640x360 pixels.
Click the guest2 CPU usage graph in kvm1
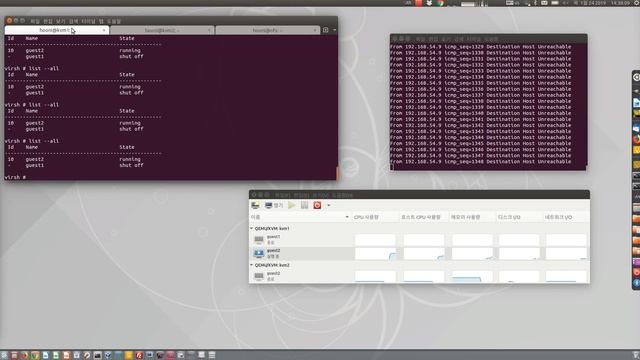coord(375,254)
